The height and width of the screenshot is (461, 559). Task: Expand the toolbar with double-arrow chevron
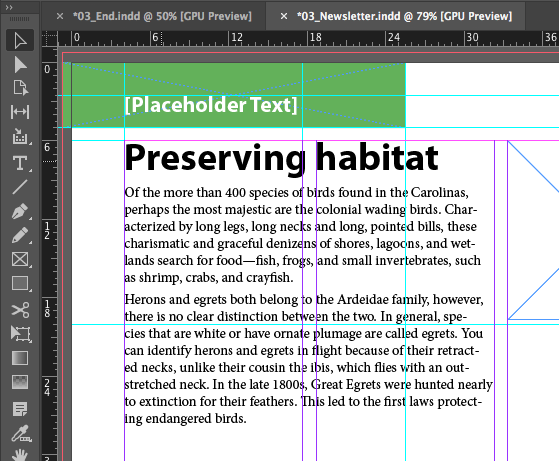click(x=9, y=7)
